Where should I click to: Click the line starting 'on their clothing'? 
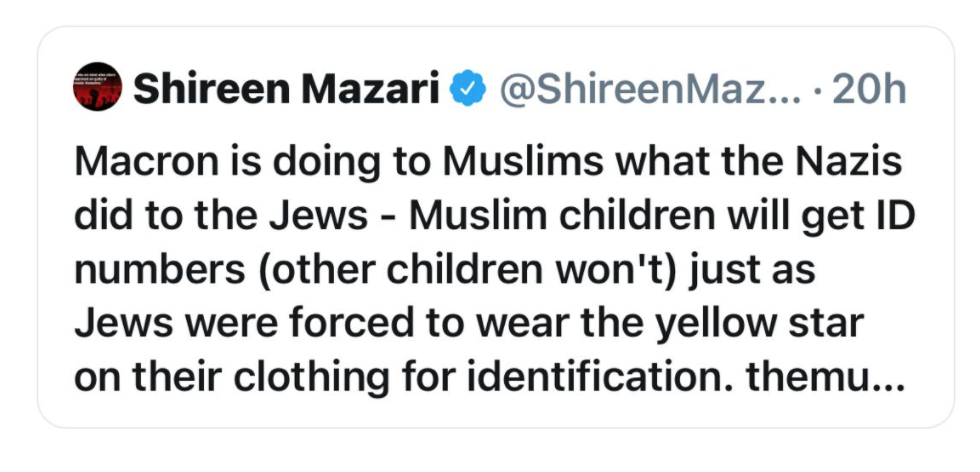click(488, 378)
